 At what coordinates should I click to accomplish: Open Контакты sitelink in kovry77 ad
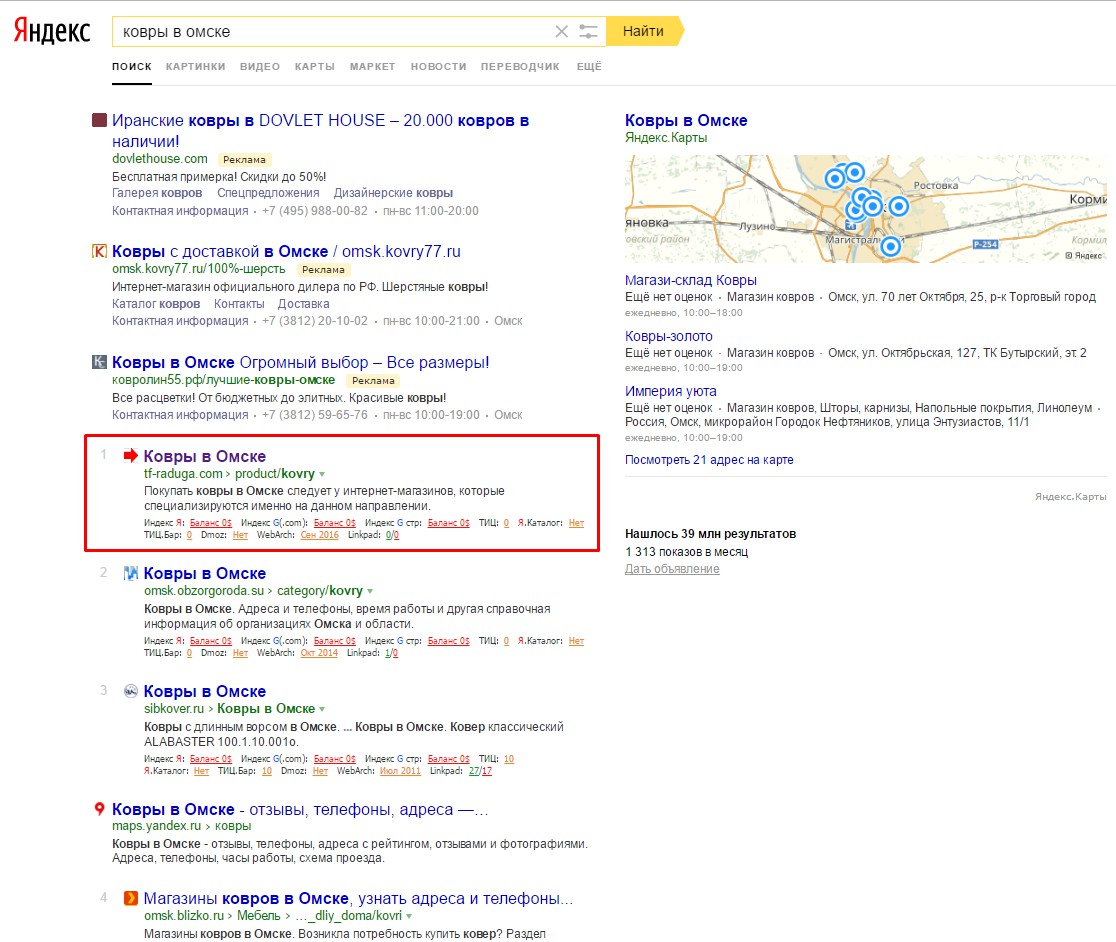click(239, 304)
